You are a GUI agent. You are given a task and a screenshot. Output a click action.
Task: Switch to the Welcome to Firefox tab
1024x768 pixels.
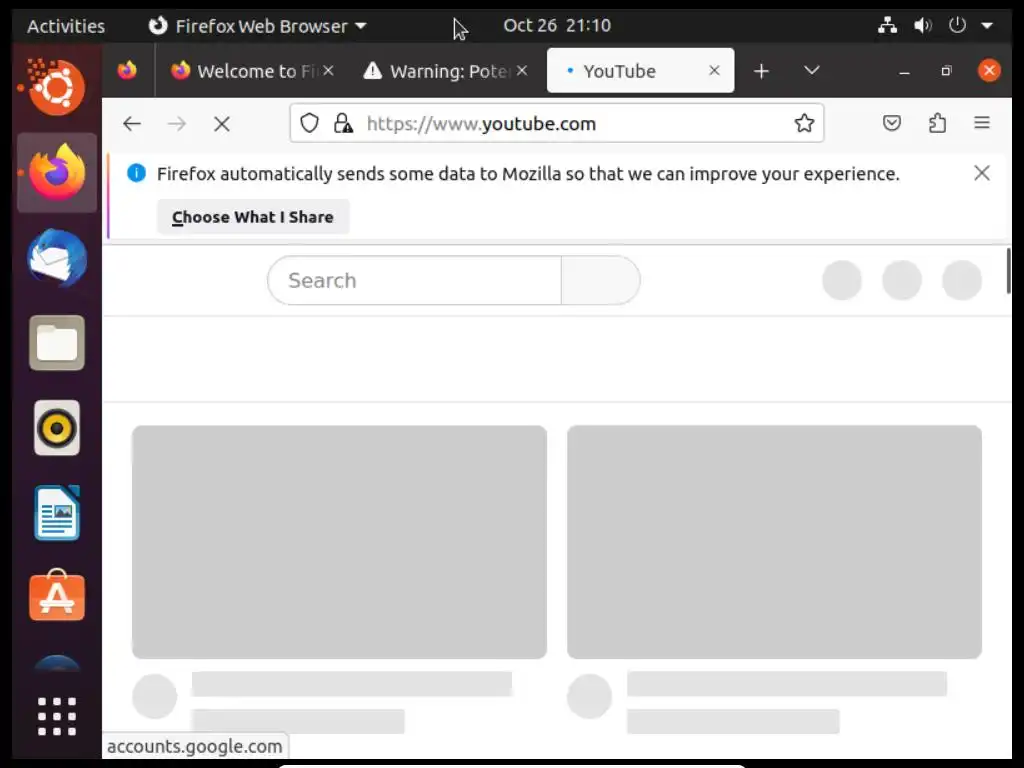point(252,71)
